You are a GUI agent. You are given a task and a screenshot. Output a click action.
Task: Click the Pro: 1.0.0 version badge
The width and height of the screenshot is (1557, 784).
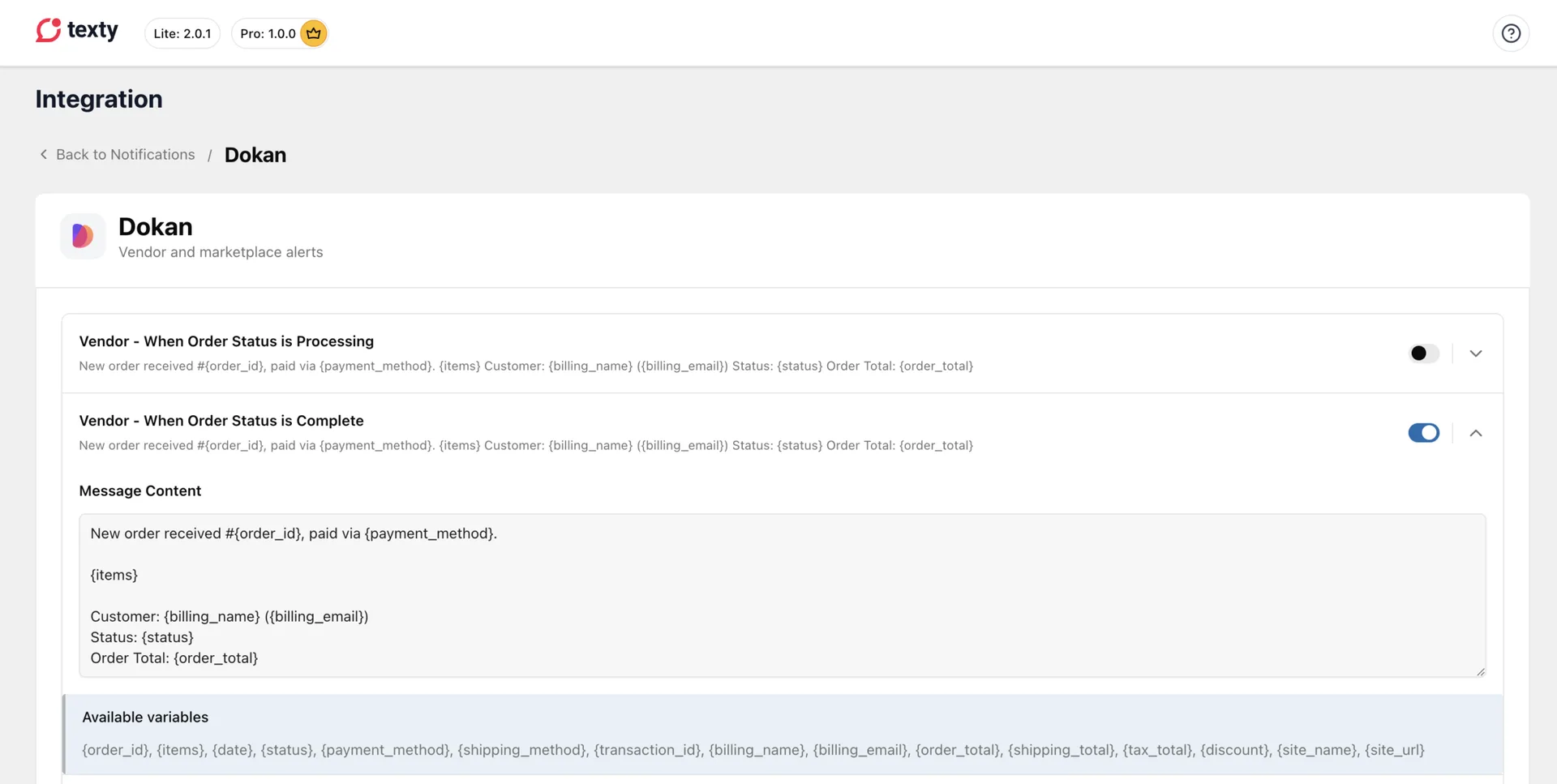point(280,33)
